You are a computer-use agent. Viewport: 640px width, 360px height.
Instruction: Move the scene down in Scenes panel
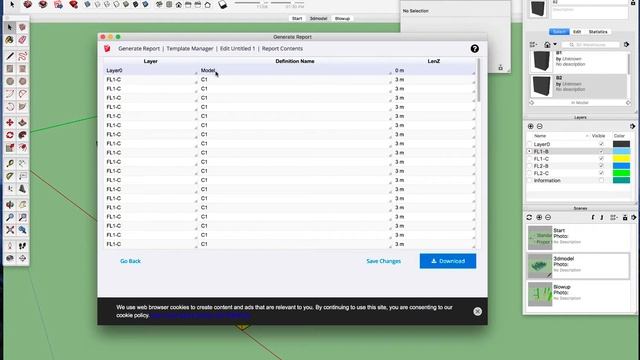tap(602, 218)
